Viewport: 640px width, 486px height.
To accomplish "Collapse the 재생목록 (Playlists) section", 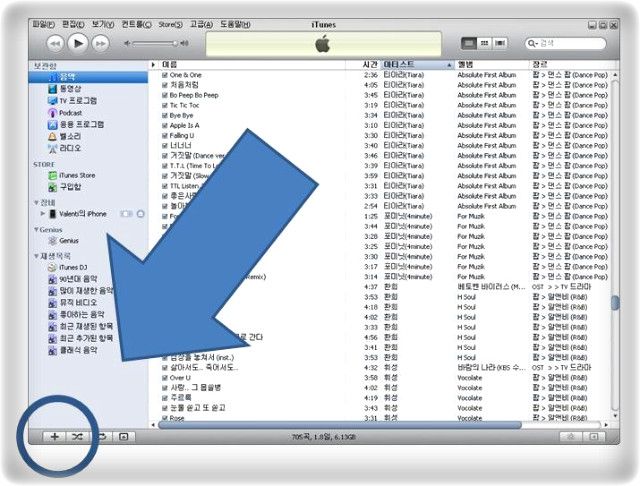I will [x=36, y=256].
